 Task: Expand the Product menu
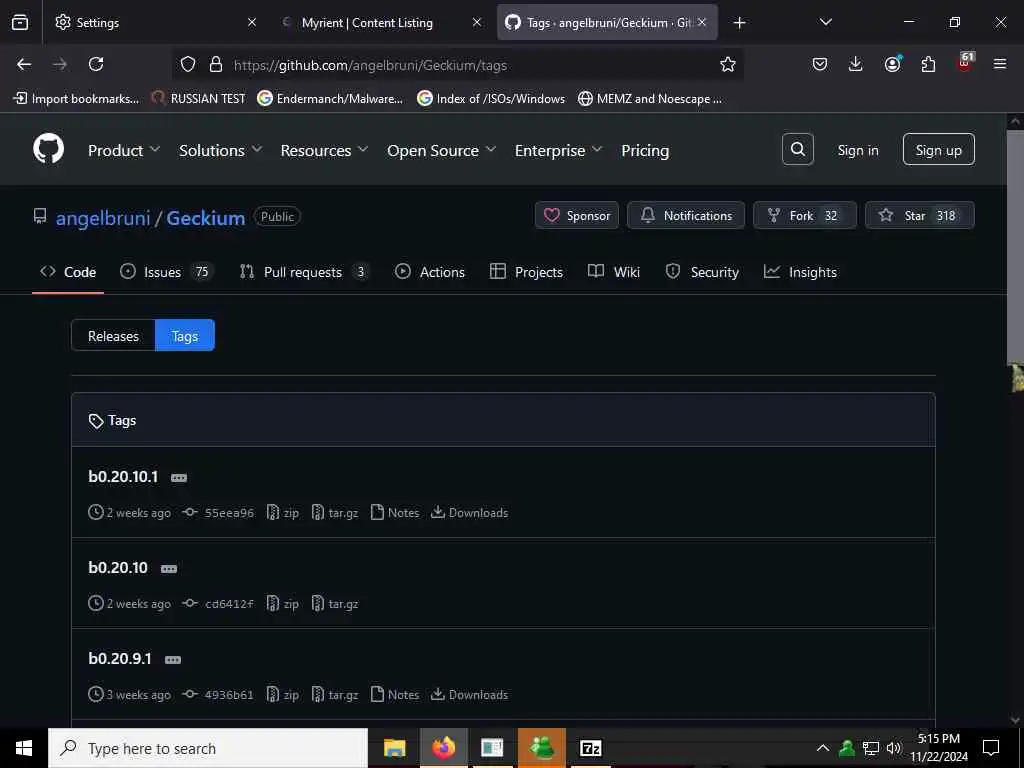(x=124, y=150)
